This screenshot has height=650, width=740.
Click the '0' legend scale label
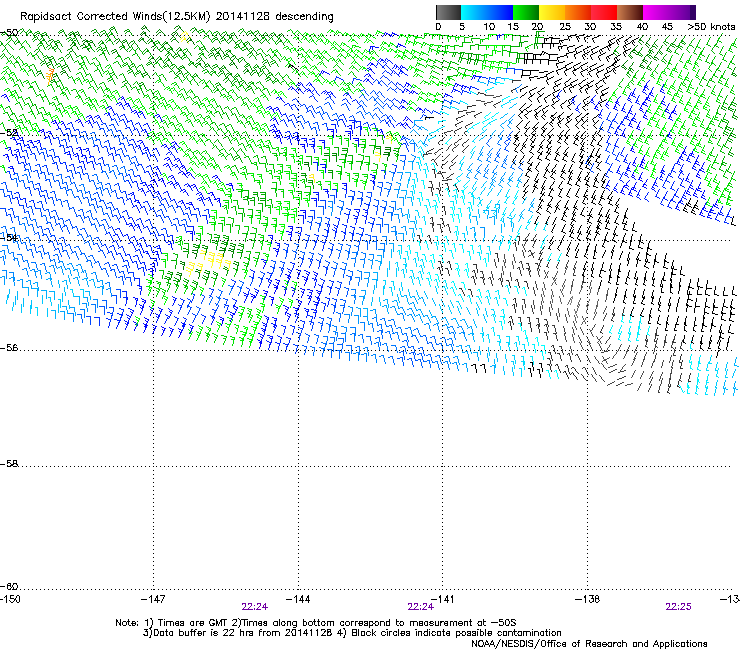(438, 27)
